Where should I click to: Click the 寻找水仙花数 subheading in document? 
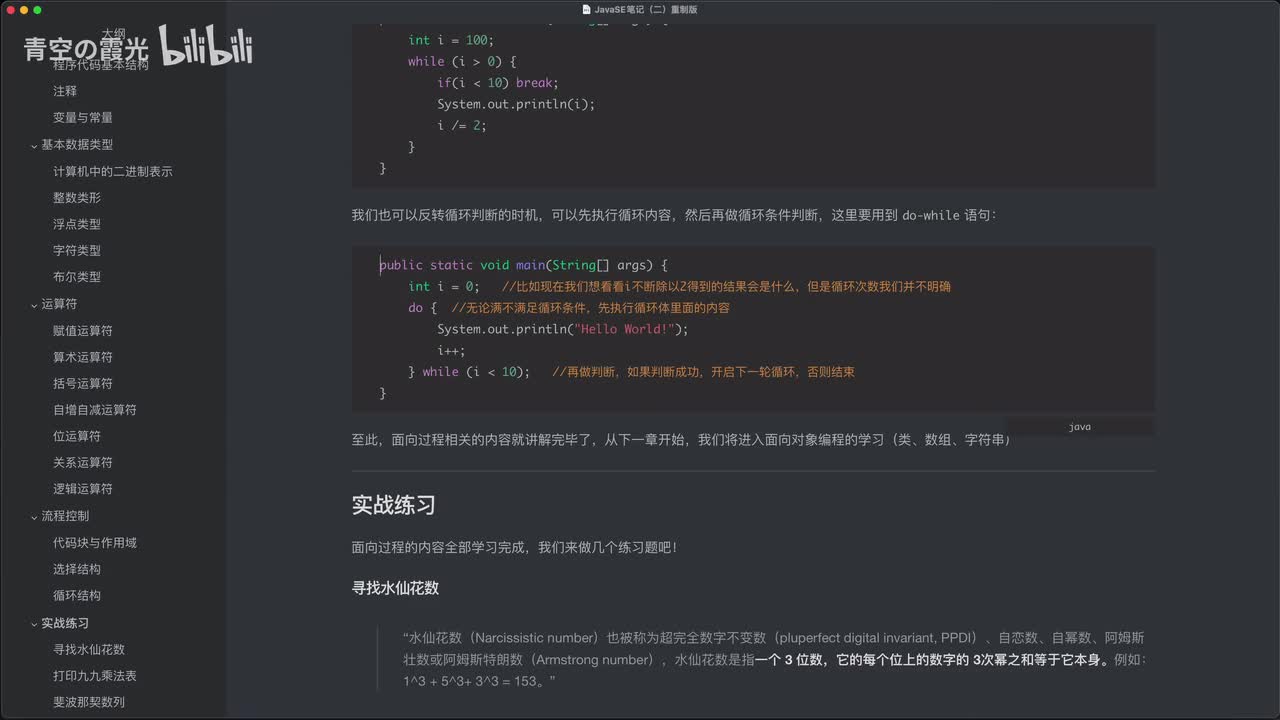[395, 588]
